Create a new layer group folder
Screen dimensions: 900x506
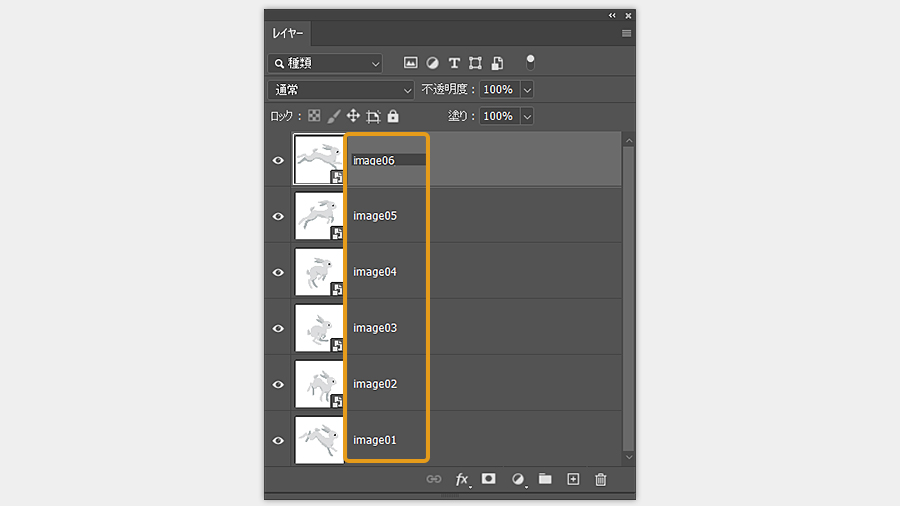545,479
